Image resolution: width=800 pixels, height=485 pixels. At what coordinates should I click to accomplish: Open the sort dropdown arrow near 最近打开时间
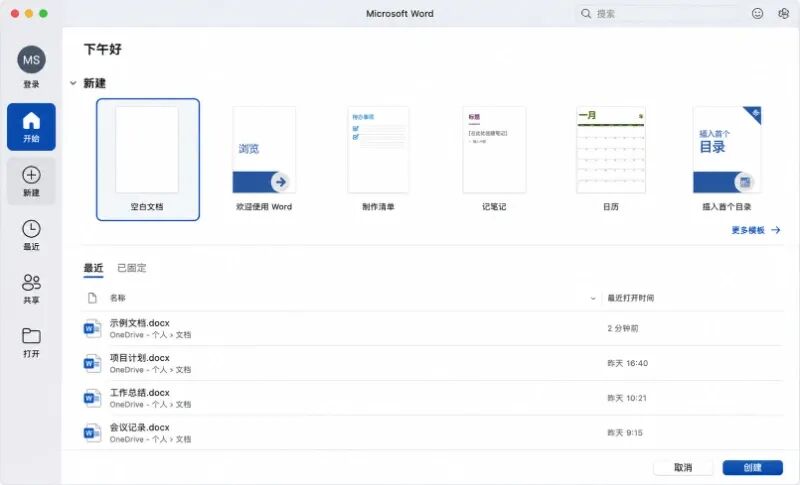pos(593,298)
